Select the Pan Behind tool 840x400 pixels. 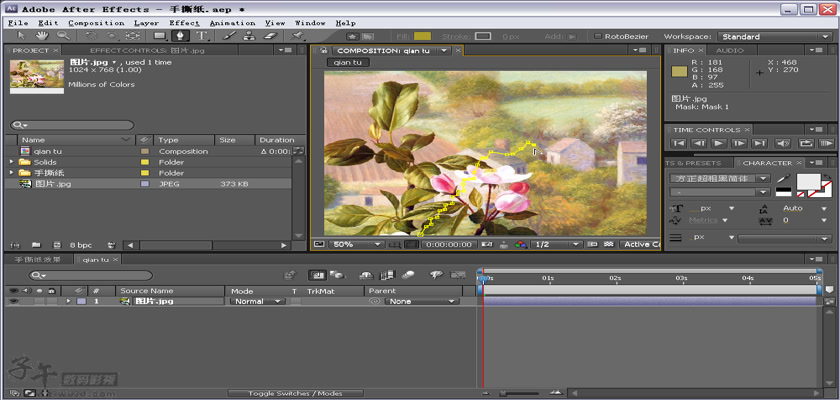[x=132, y=36]
